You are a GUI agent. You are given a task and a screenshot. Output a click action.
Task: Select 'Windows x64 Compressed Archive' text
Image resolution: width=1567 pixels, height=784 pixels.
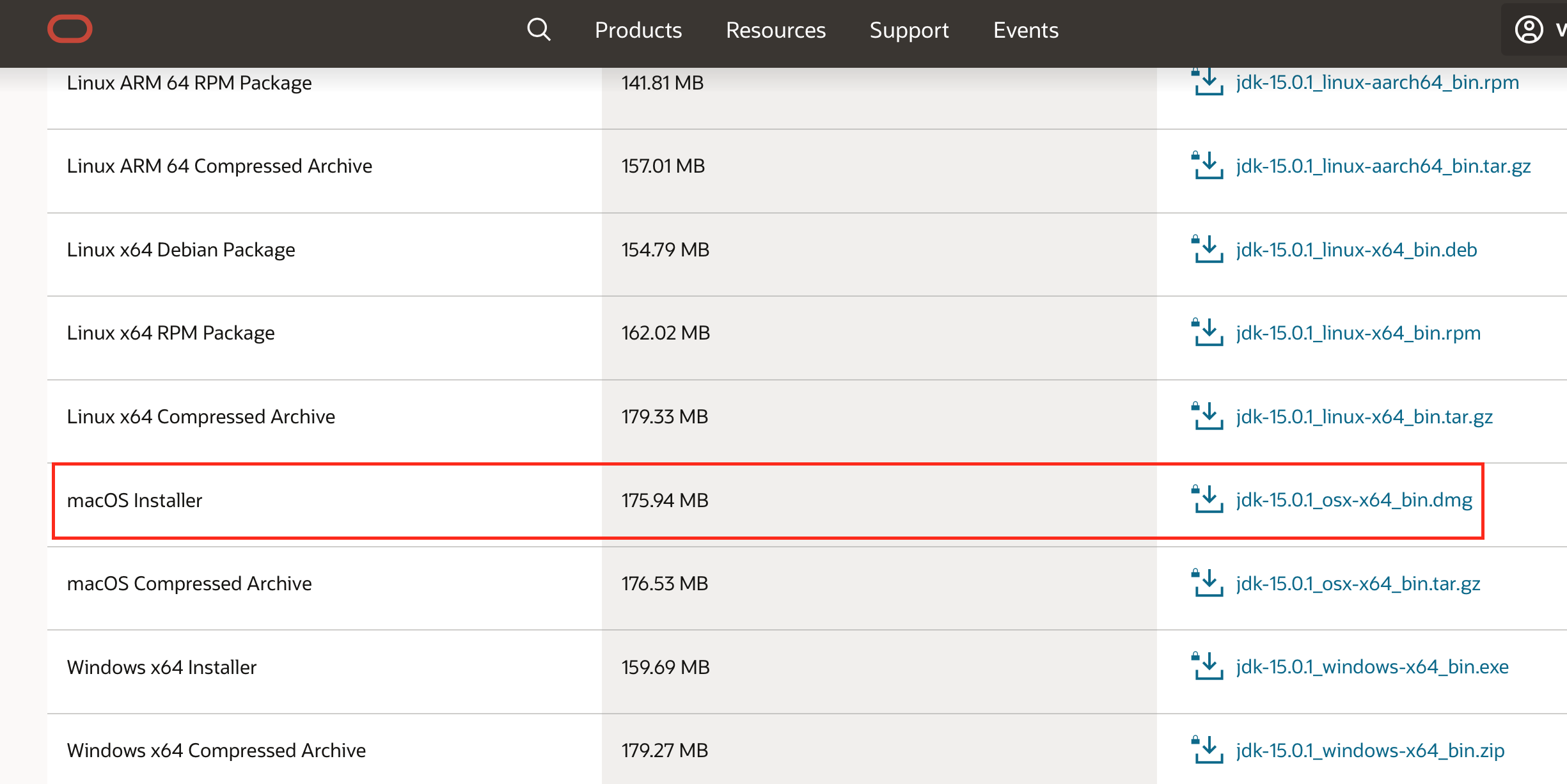click(x=216, y=751)
